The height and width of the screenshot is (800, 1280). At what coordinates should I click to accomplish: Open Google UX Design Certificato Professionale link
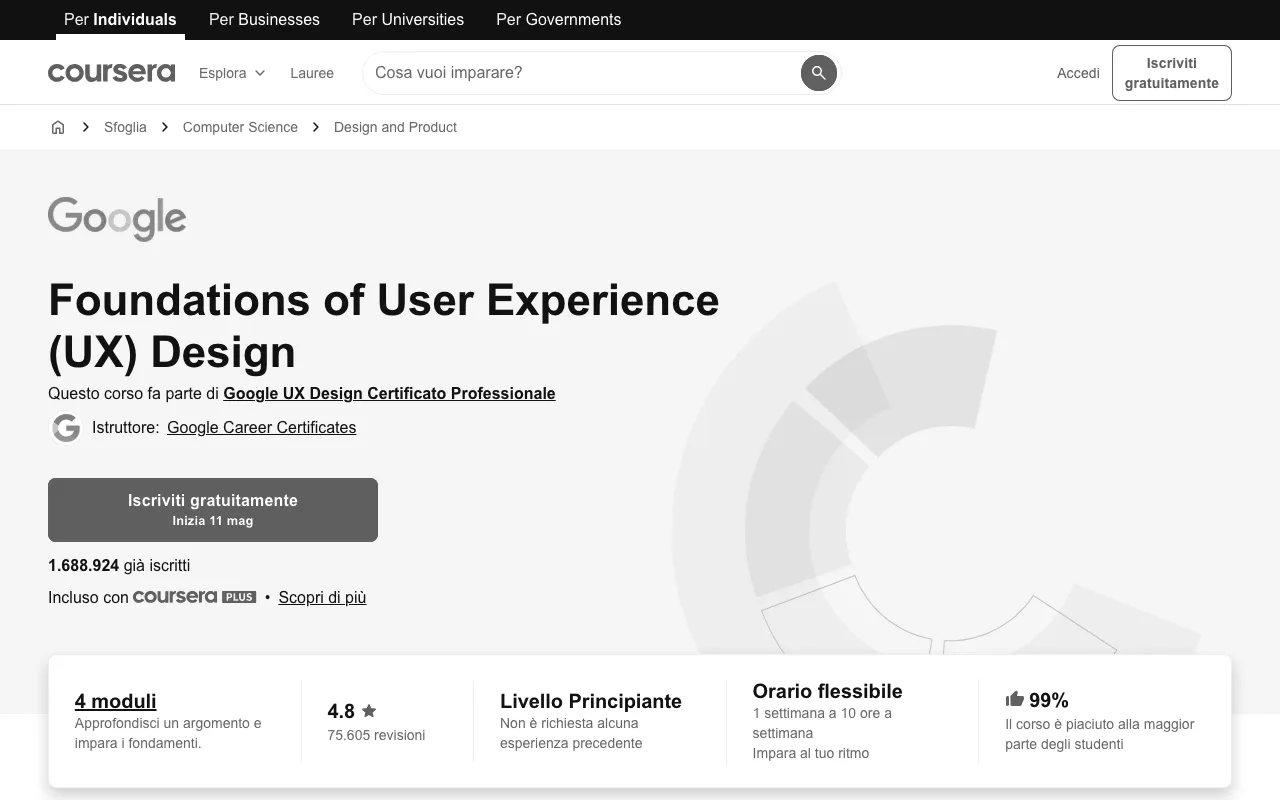coord(389,393)
